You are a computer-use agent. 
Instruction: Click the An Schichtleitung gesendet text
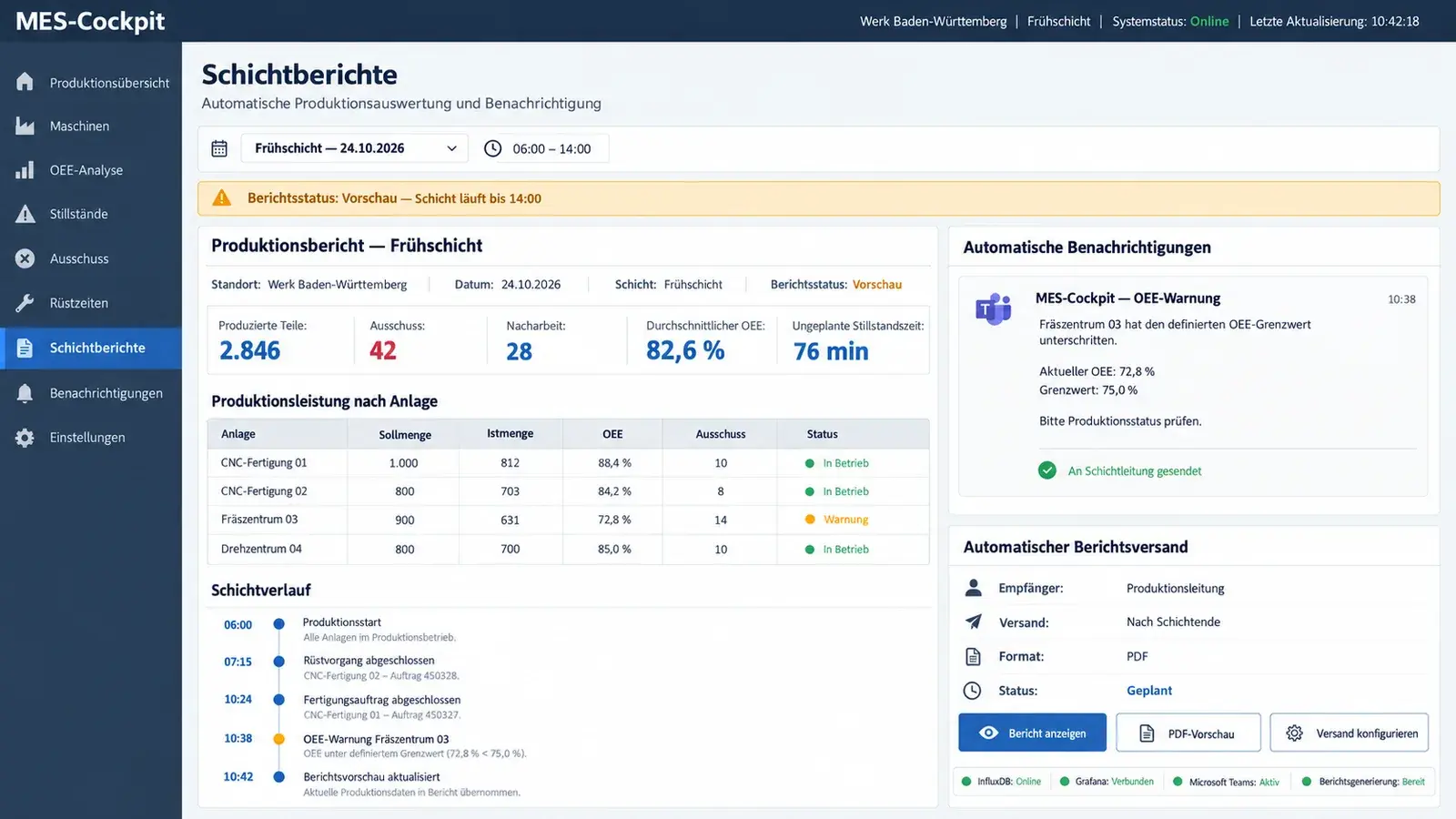click(x=1135, y=470)
